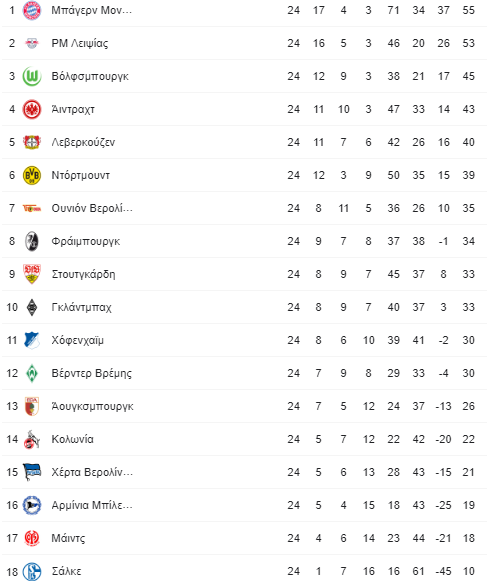This screenshot has height=581, width=487.
Task: Click the Μάιντς team name
Action: tap(68, 538)
